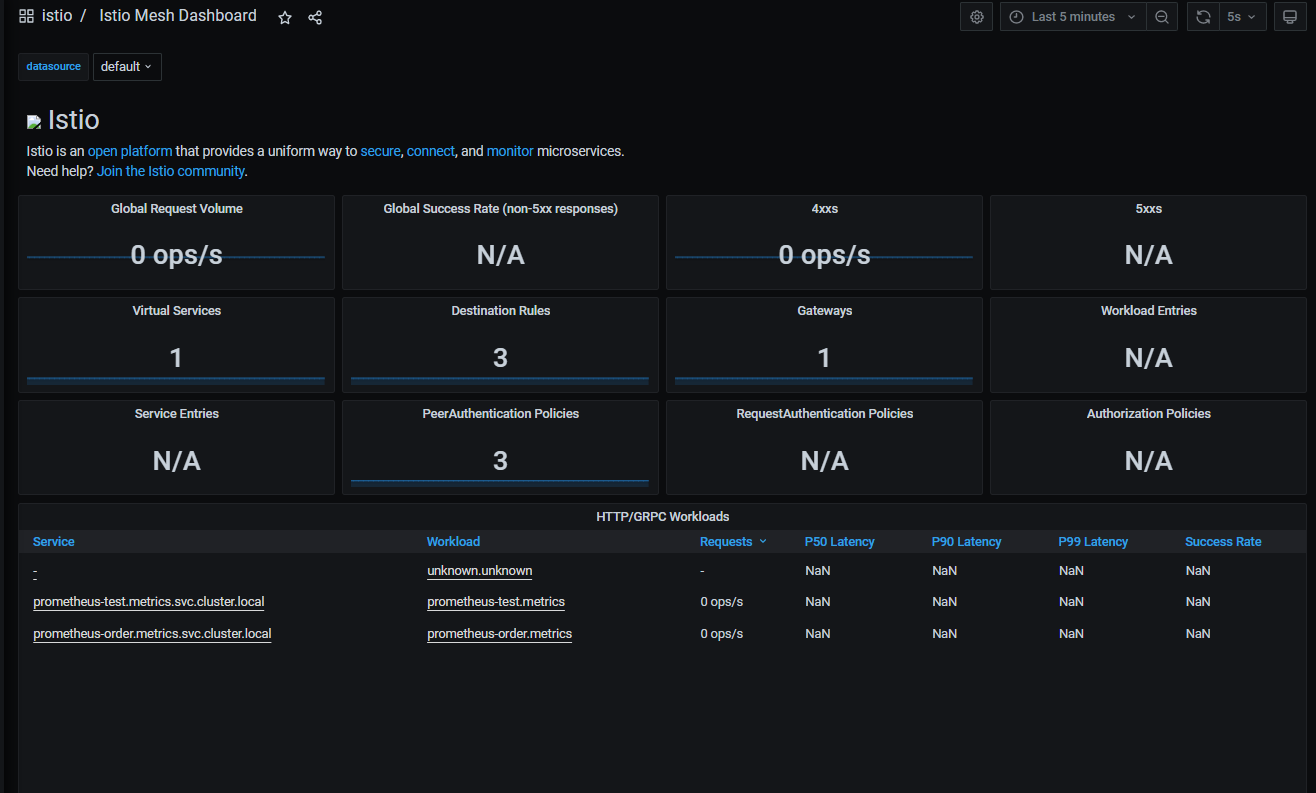This screenshot has width=1316, height=793.
Task: Zoom out the time range with magnifier icon
Action: (1162, 16)
